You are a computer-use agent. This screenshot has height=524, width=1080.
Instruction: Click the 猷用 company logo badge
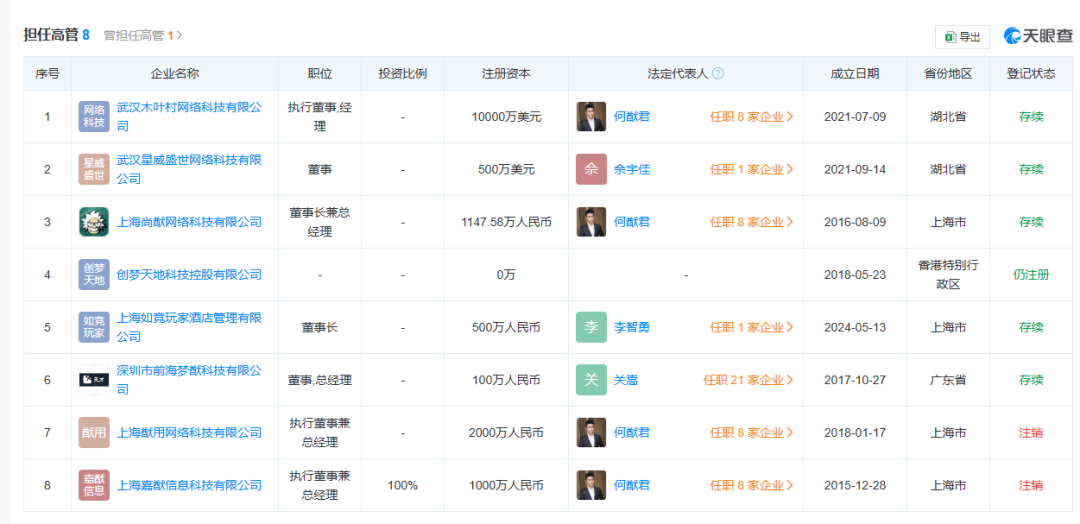[94, 432]
